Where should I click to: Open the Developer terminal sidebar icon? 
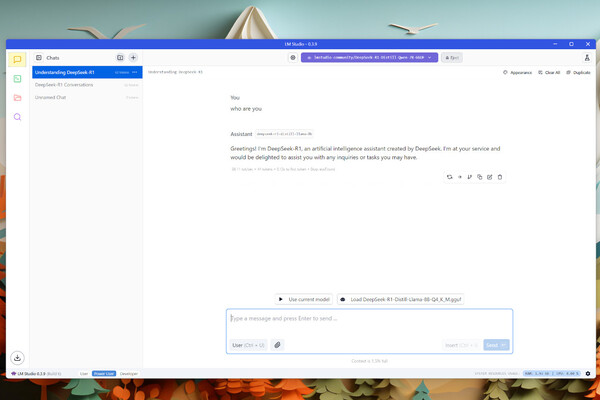pyautogui.click(x=17, y=79)
